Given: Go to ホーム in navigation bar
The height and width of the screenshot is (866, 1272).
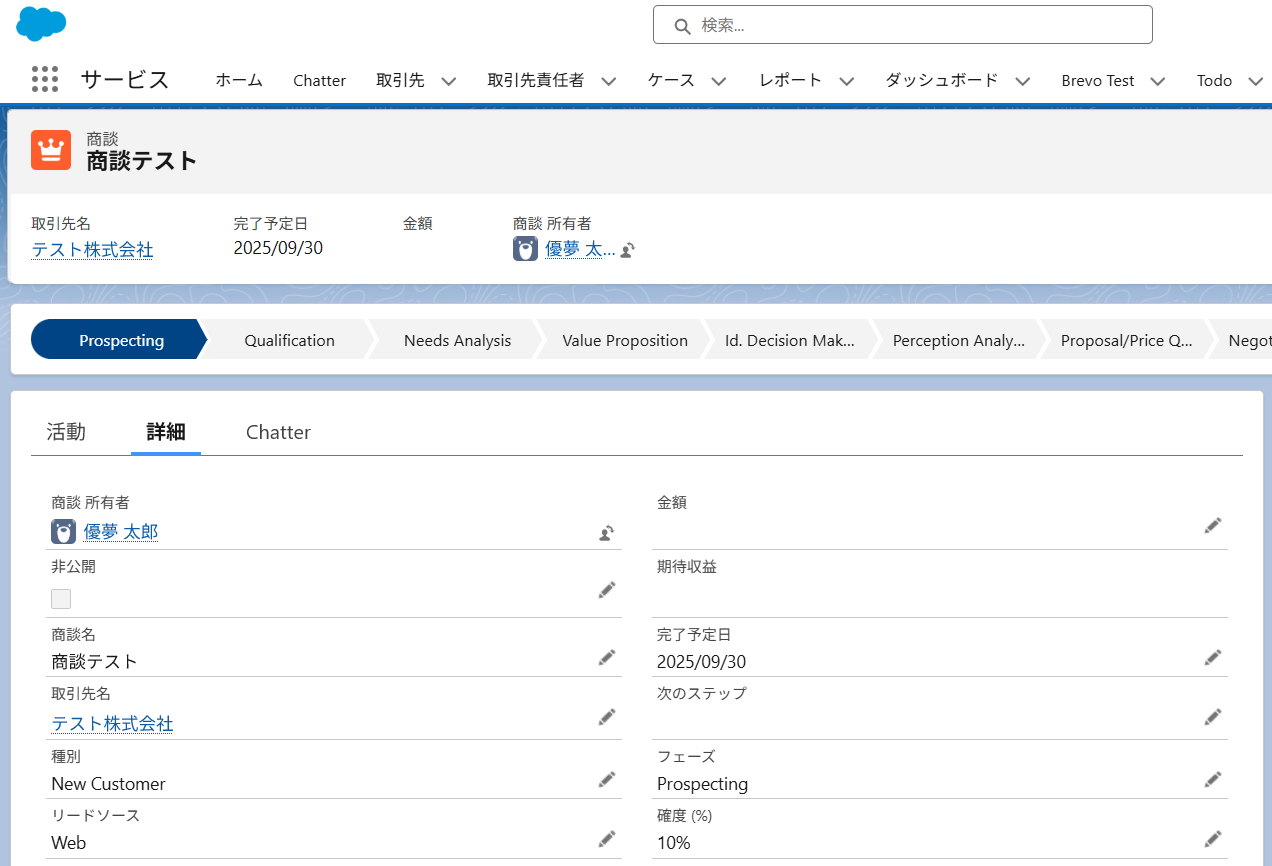Looking at the screenshot, I should pos(239,81).
